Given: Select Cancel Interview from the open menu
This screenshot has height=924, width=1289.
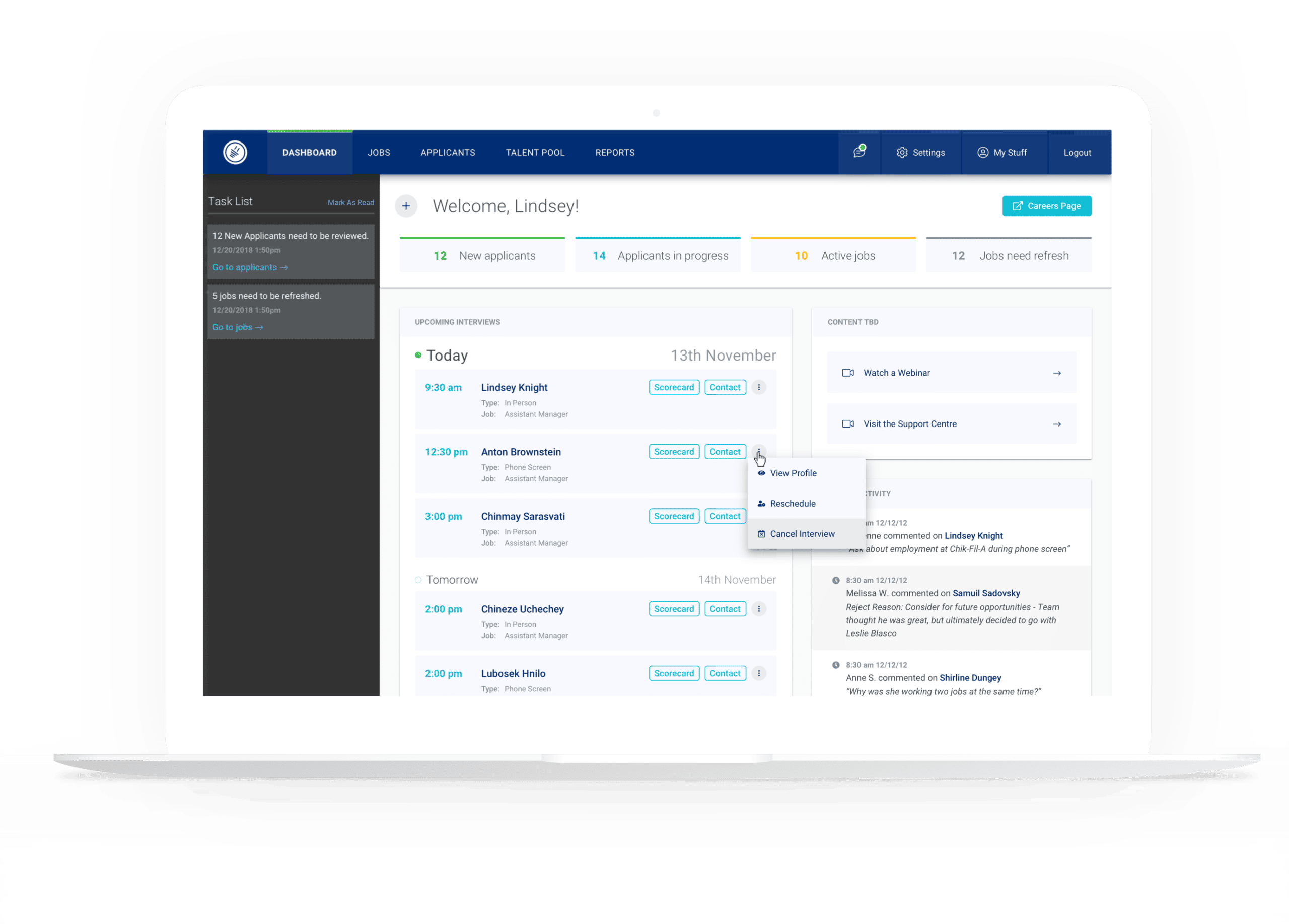Looking at the screenshot, I should (802, 533).
